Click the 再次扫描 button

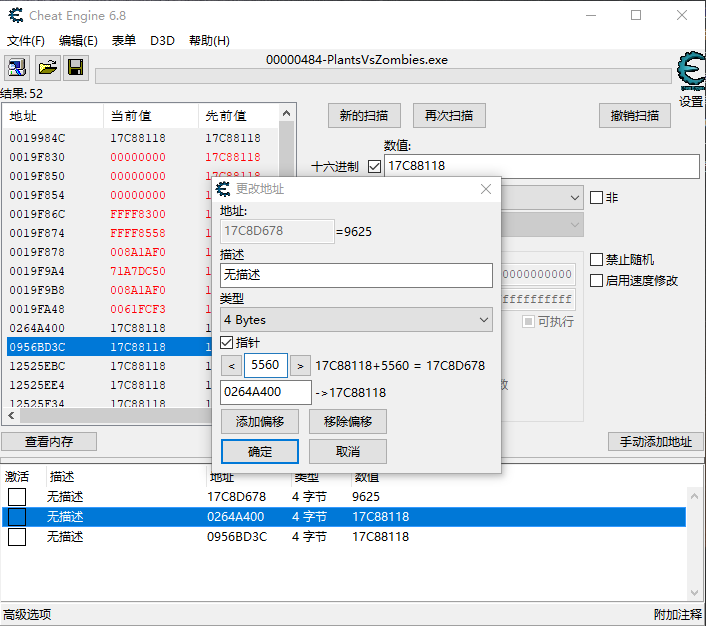pyautogui.click(x=449, y=116)
